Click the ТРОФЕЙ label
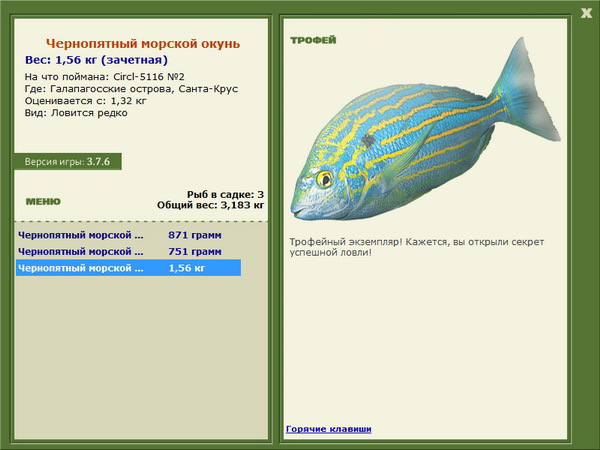600x450 pixels. [x=313, y=40]
